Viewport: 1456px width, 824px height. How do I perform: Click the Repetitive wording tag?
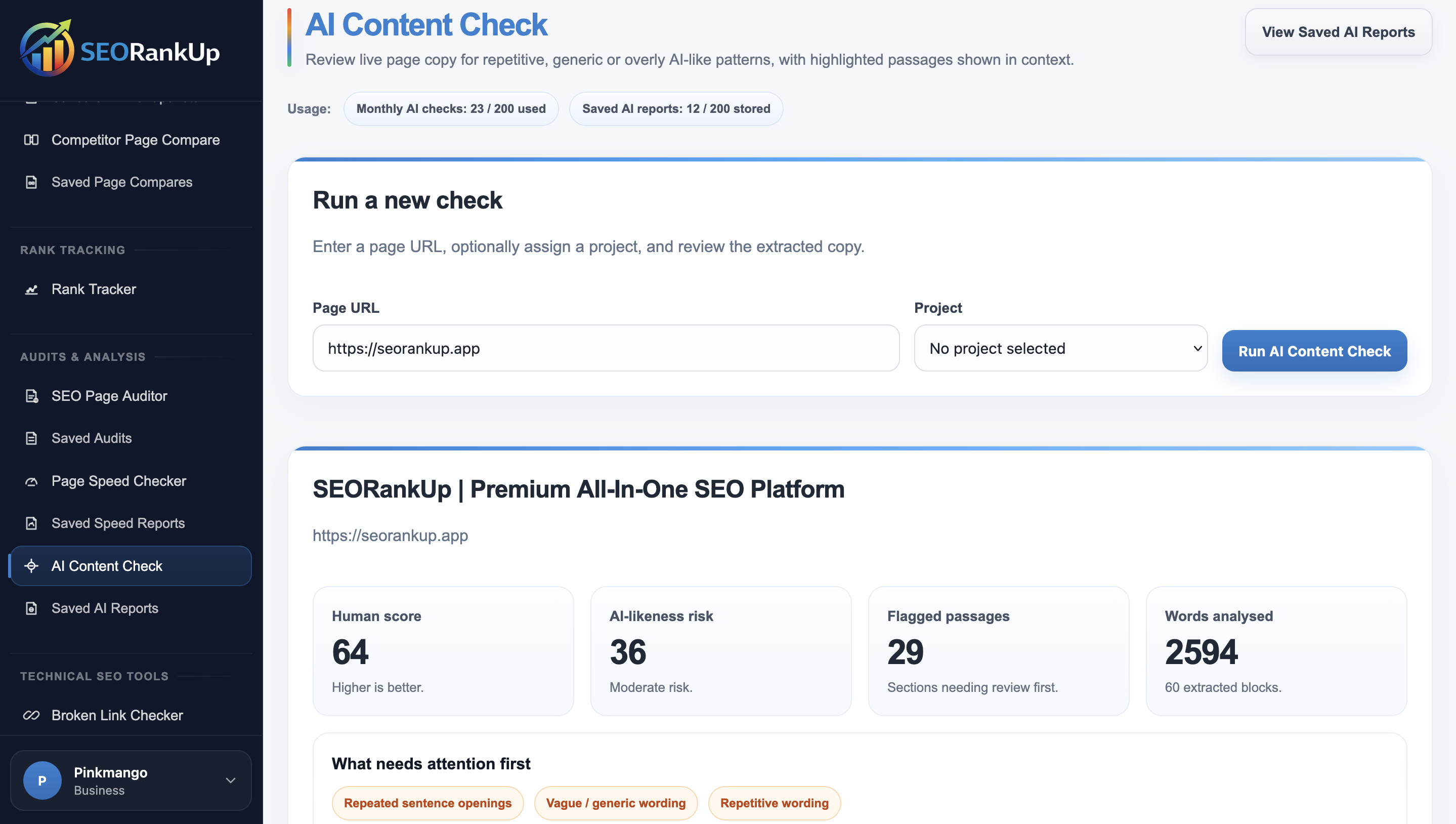(x=775, y=803)
